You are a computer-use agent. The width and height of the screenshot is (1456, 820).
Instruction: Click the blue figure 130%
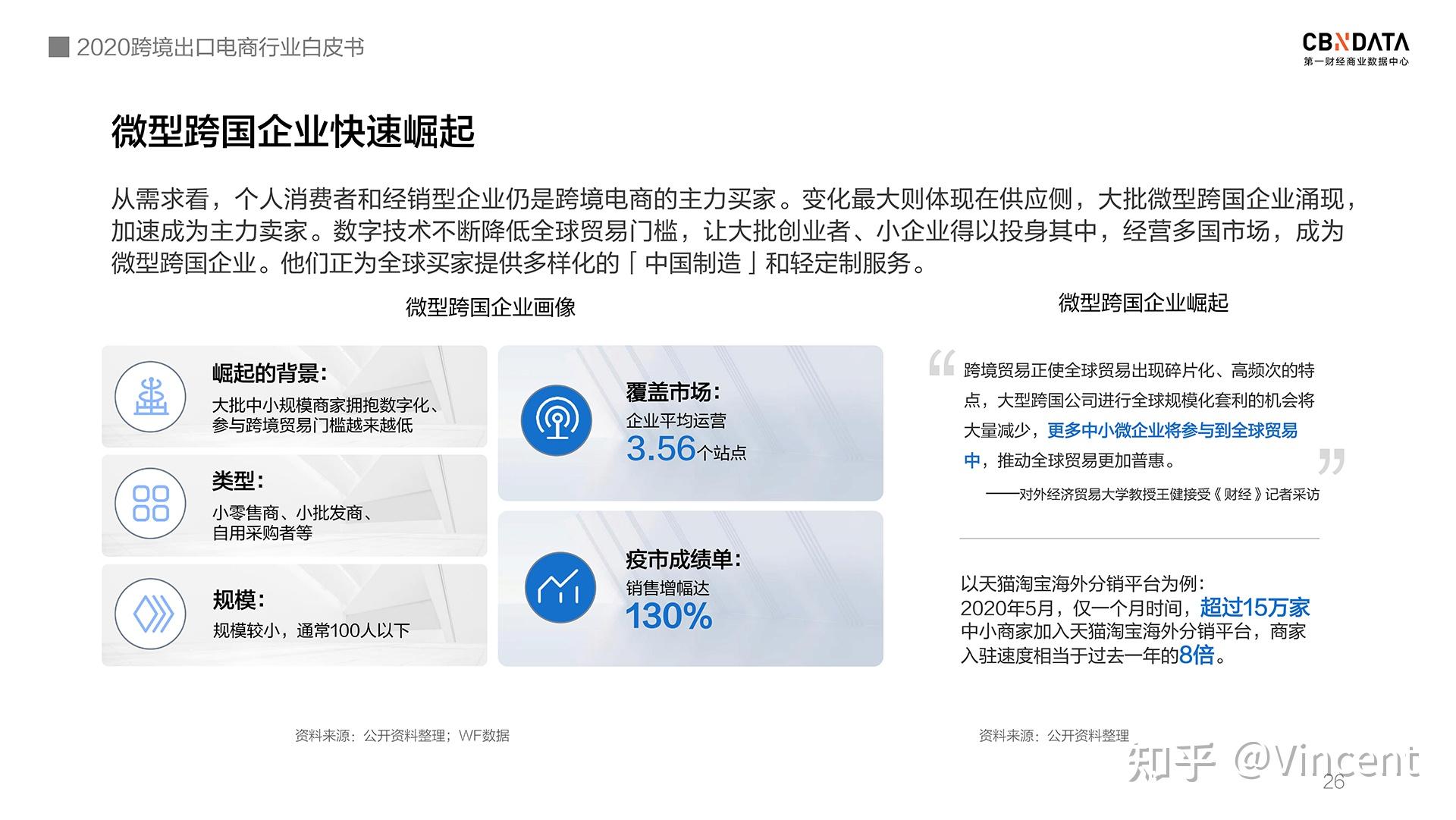tap(669, 616)
